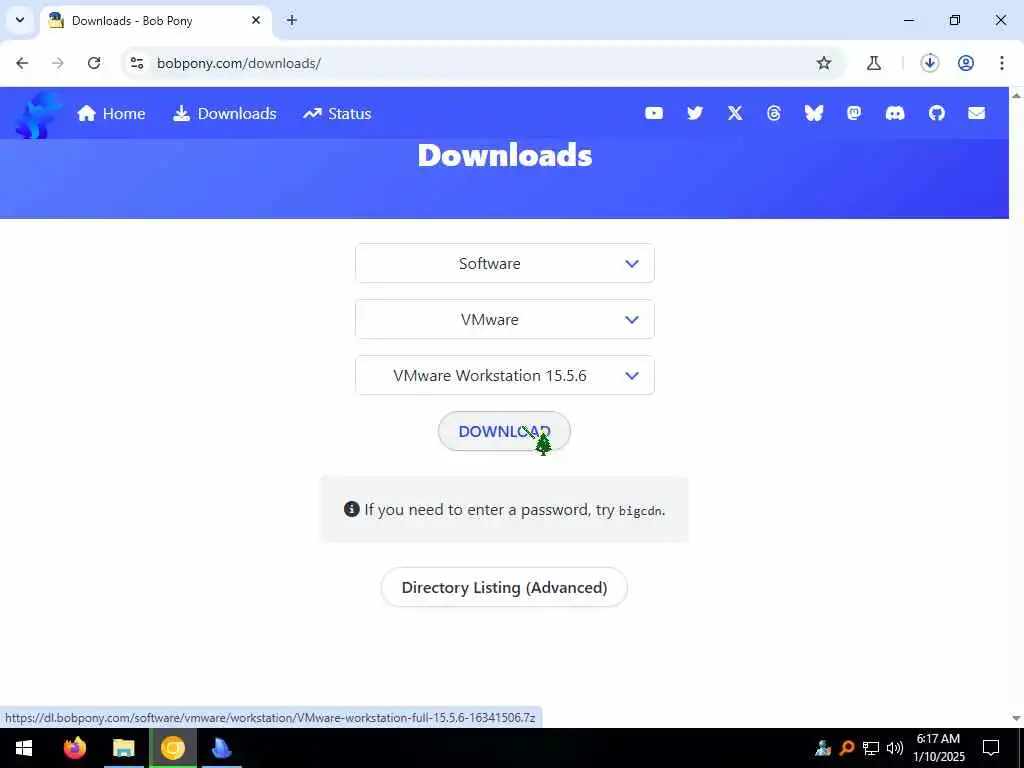Show Chrome downloads popup
Viewport: 1024px width, 768px height.
[929, 63]
